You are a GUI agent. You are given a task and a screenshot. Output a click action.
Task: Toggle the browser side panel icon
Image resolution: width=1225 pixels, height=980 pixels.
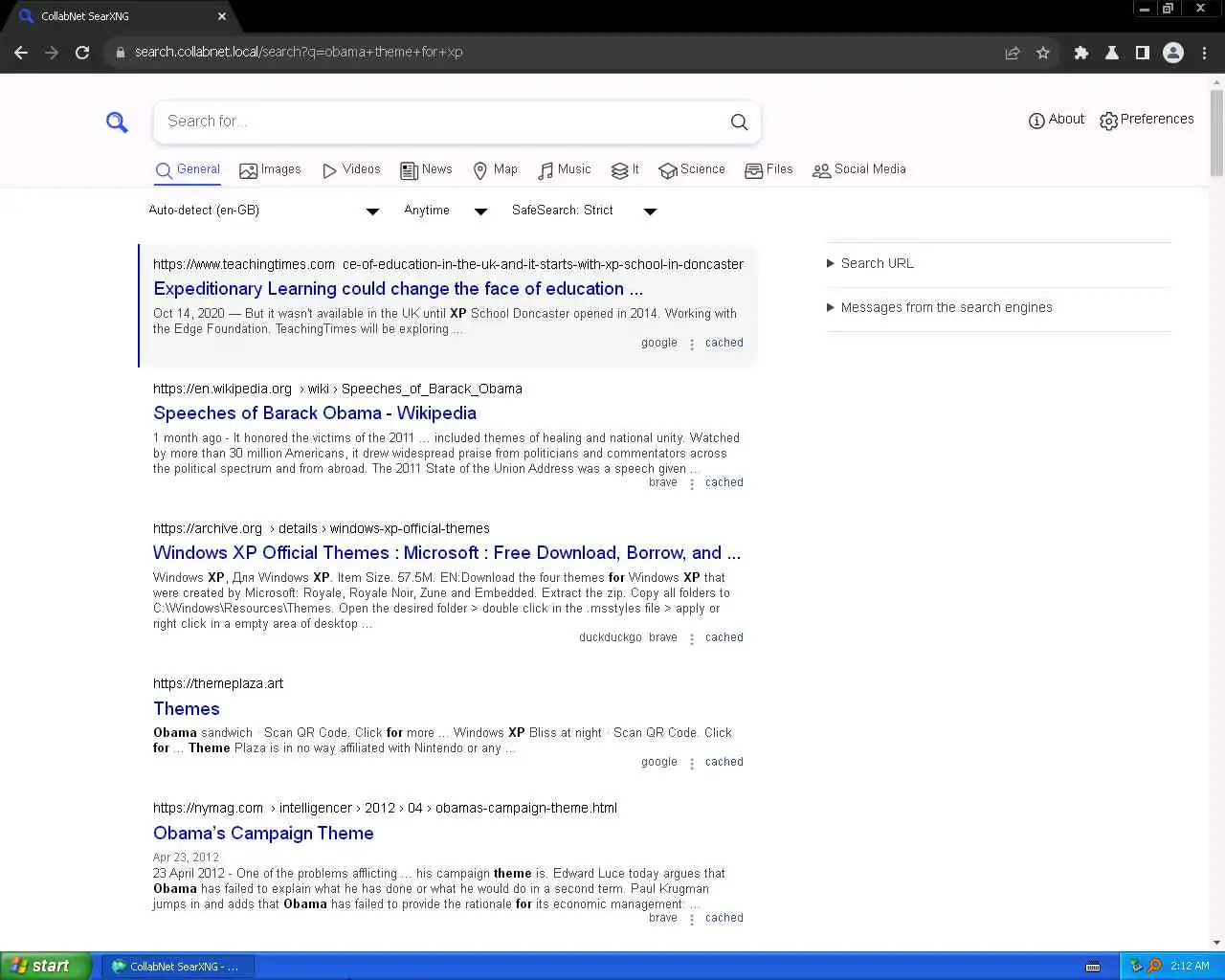1142,53
